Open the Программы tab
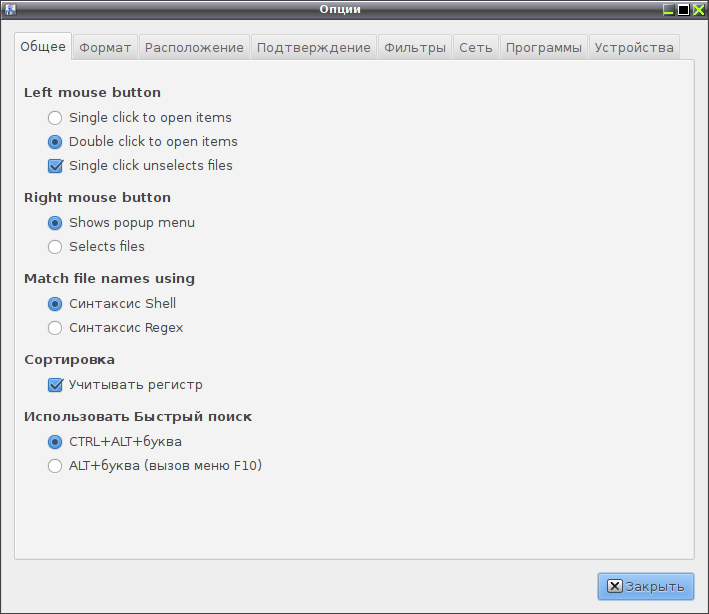The image size is (709, 614). pos(544,47)
